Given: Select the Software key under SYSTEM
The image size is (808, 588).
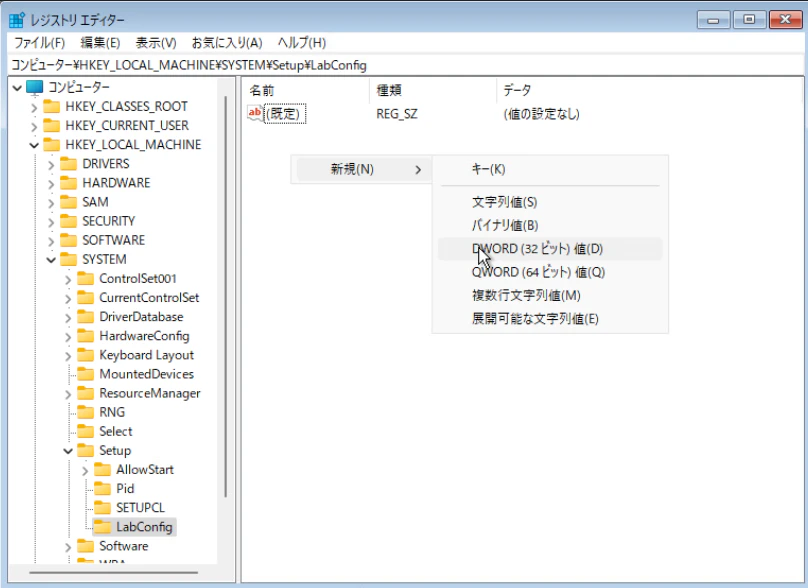Looking at the screenshot, I should click(x=123, y=546).
